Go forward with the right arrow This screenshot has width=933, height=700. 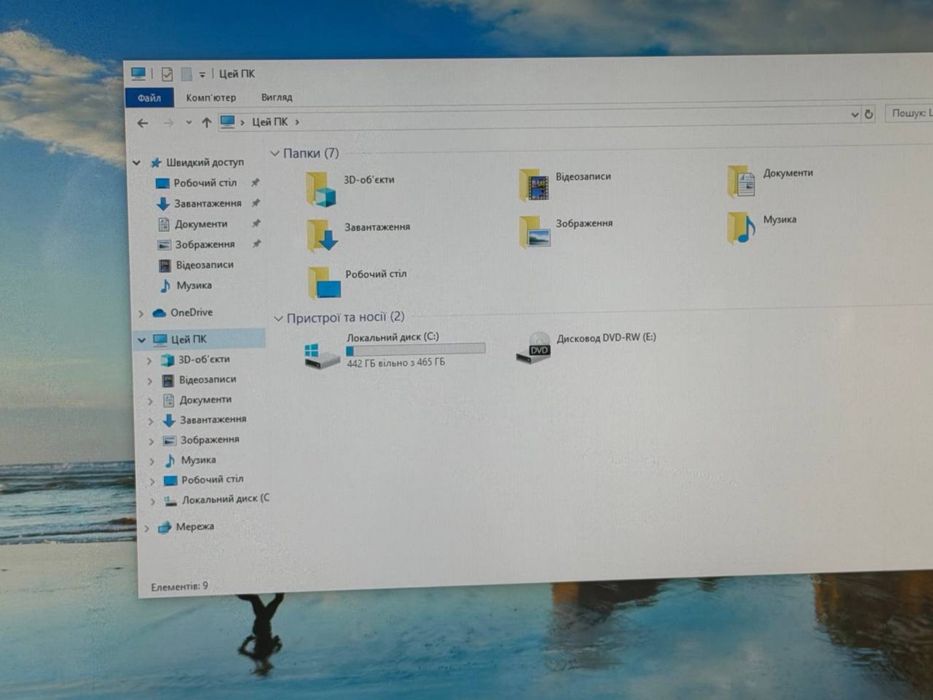point(168,123)
